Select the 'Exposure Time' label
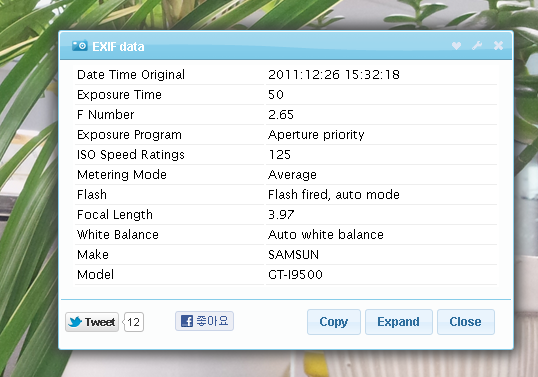 pyautogui.click(x=119, y=95)
